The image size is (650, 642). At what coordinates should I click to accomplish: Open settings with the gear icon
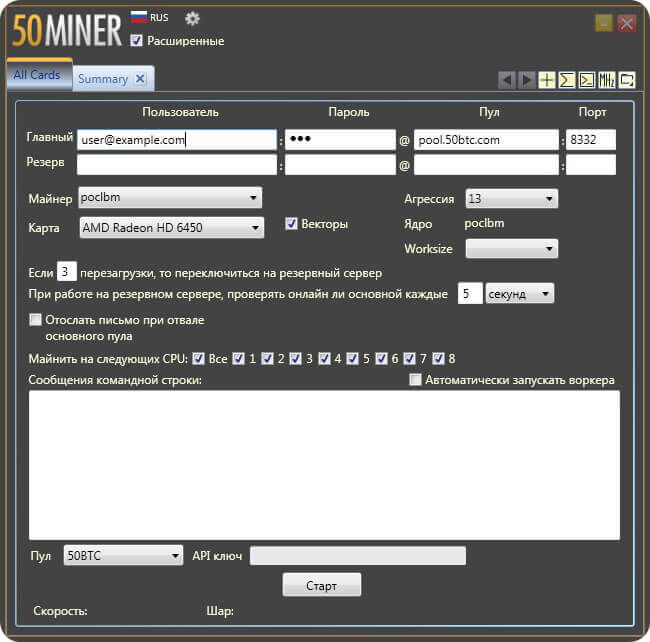[192, 18]
